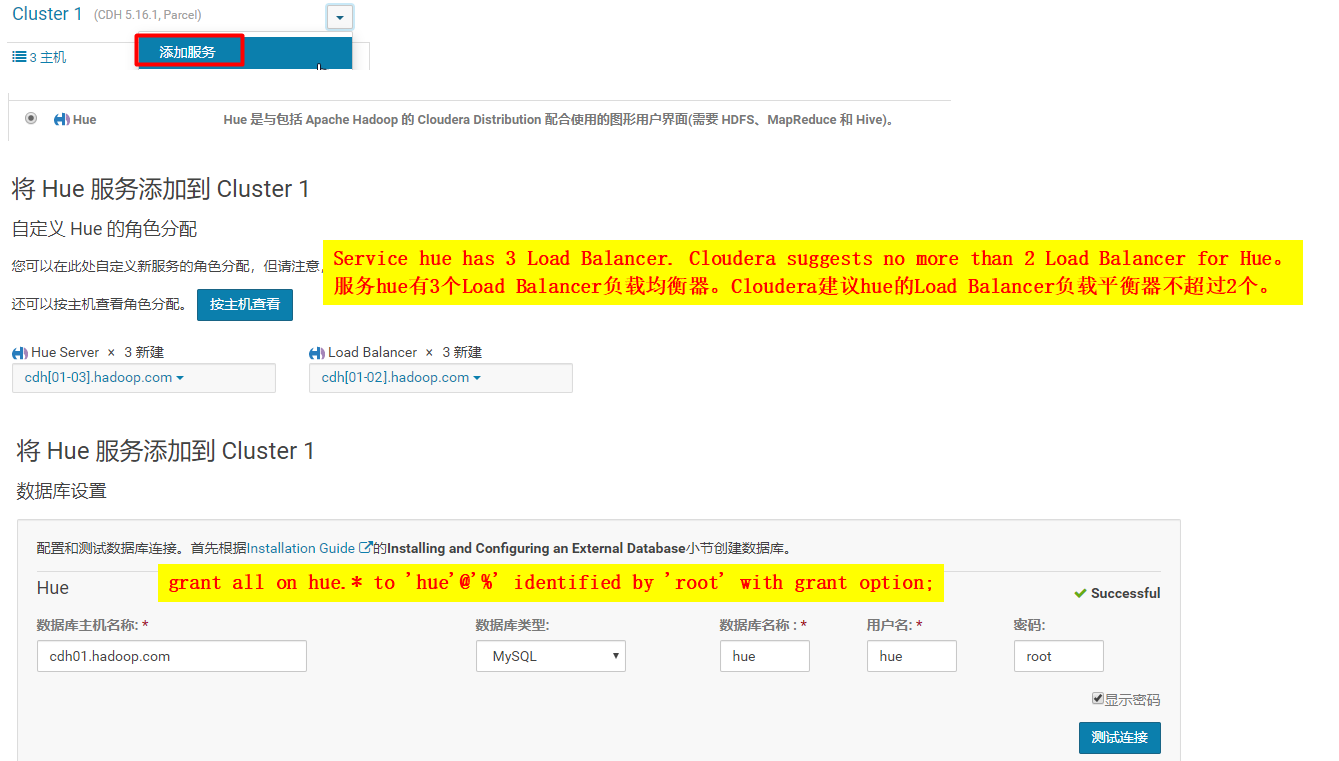Open the 数据库类型 MySQL dropdown
The height and width of the screenshot is (761, 1339).
(550, 657)
